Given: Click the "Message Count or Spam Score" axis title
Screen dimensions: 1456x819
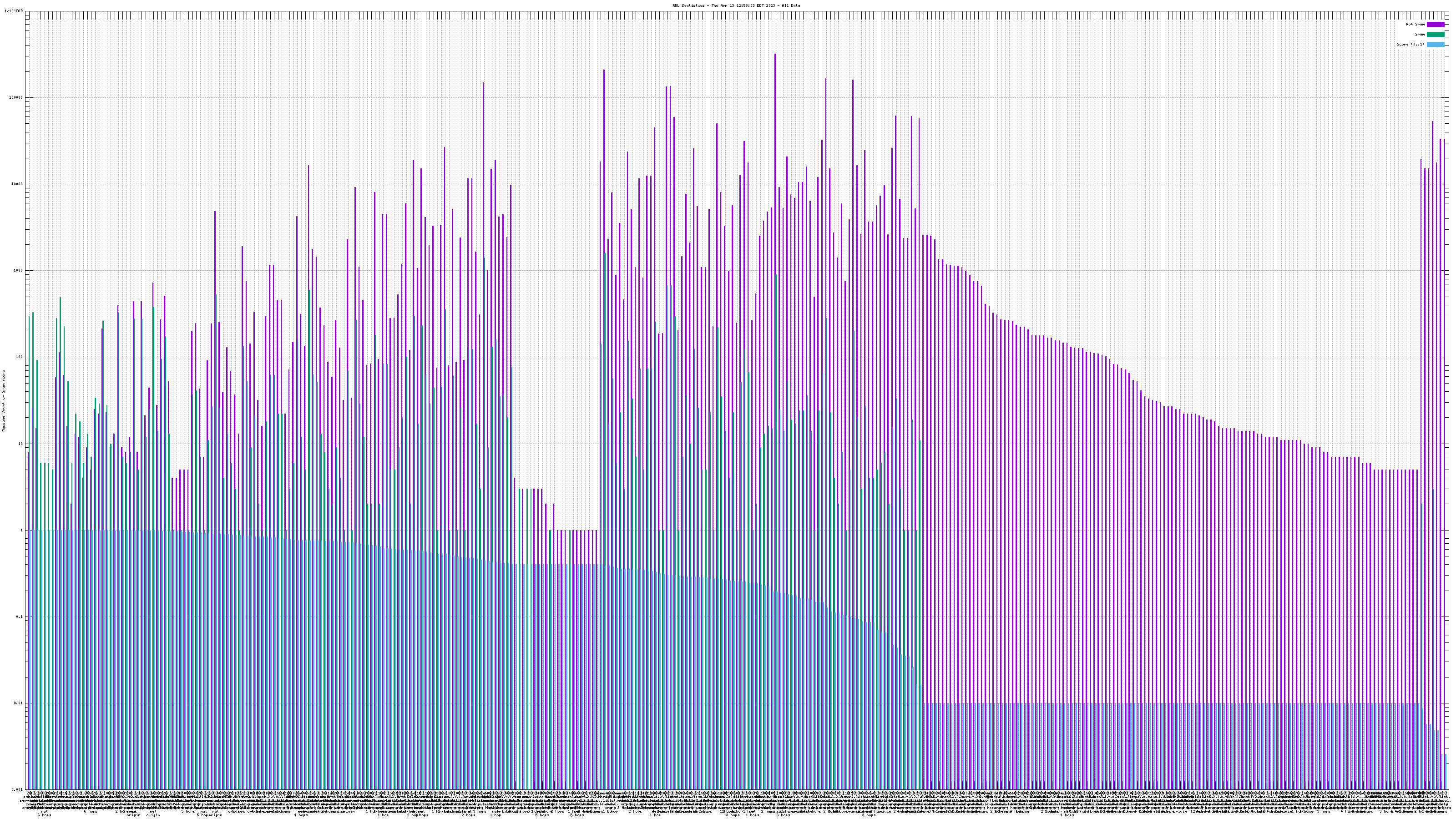Looking at the screenshot, I should coord(3,401).
